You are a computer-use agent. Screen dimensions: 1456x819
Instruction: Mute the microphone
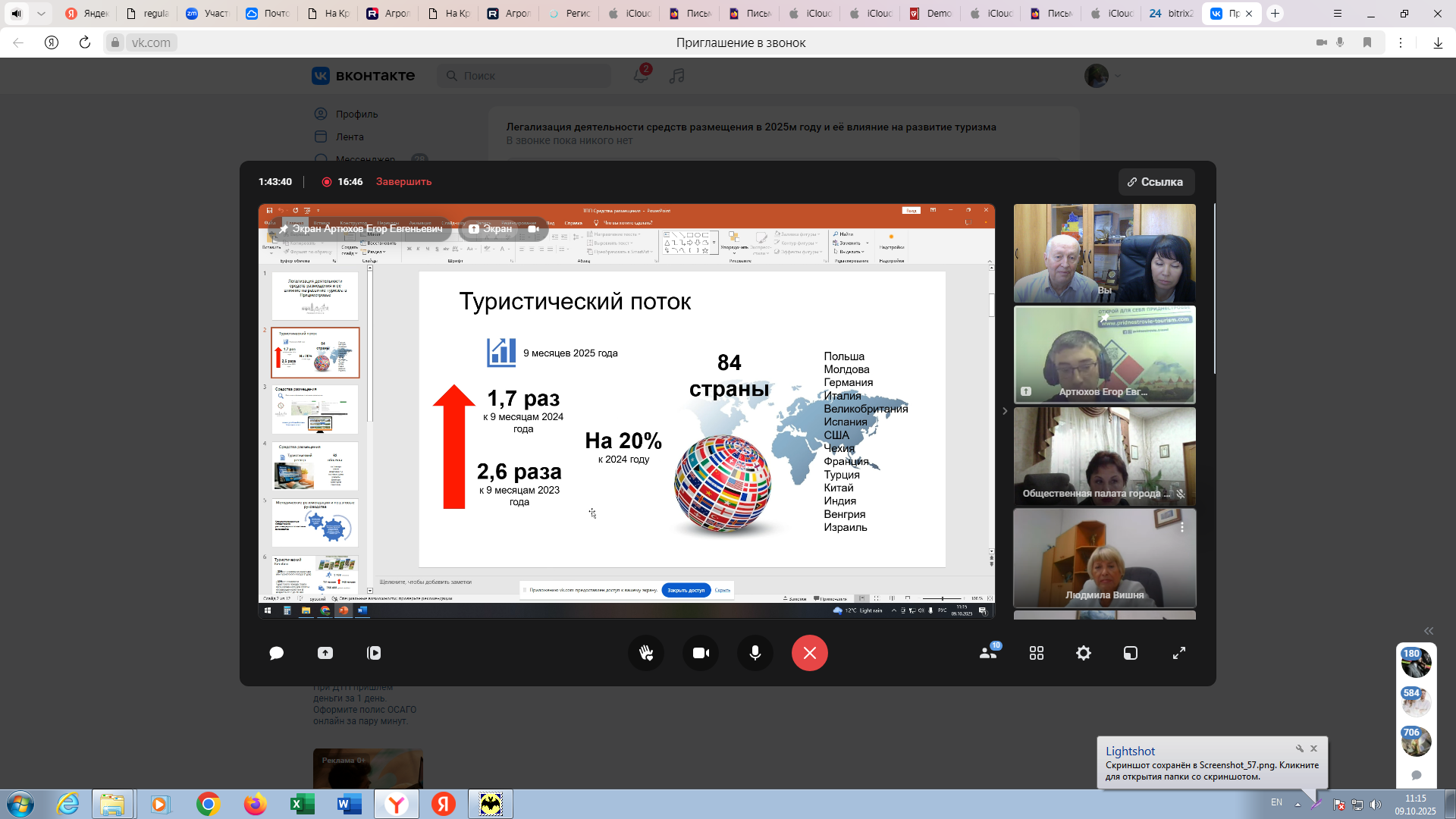point(755,653)
